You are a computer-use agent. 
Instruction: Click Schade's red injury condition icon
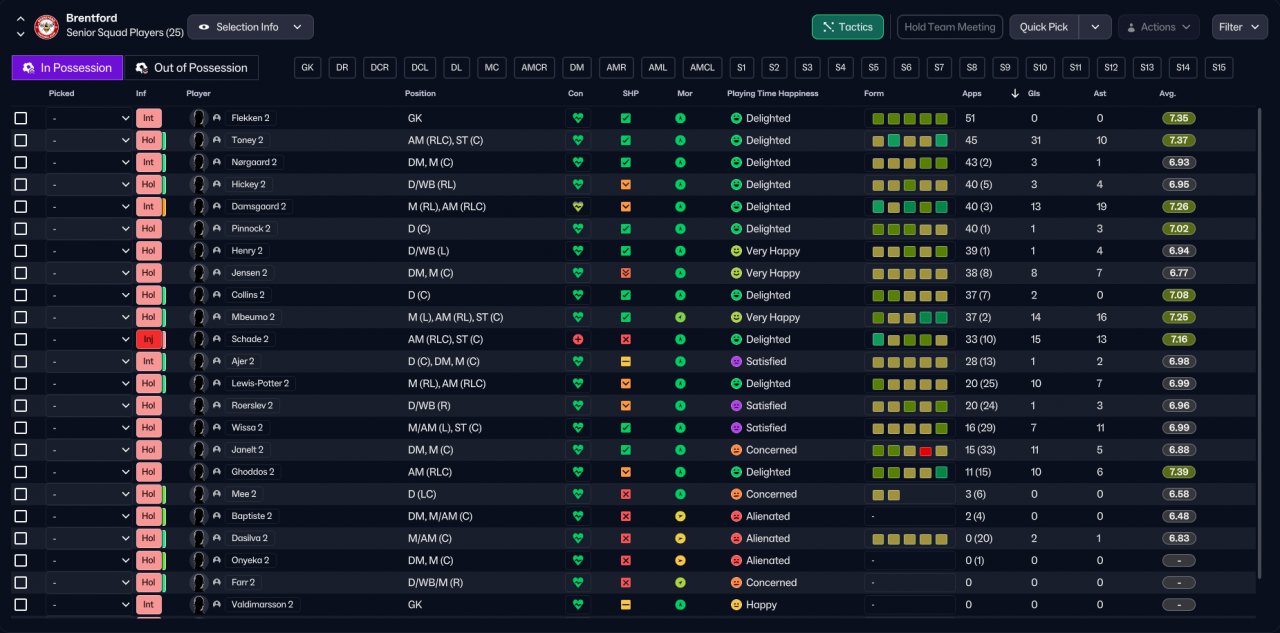pos(577,339)
